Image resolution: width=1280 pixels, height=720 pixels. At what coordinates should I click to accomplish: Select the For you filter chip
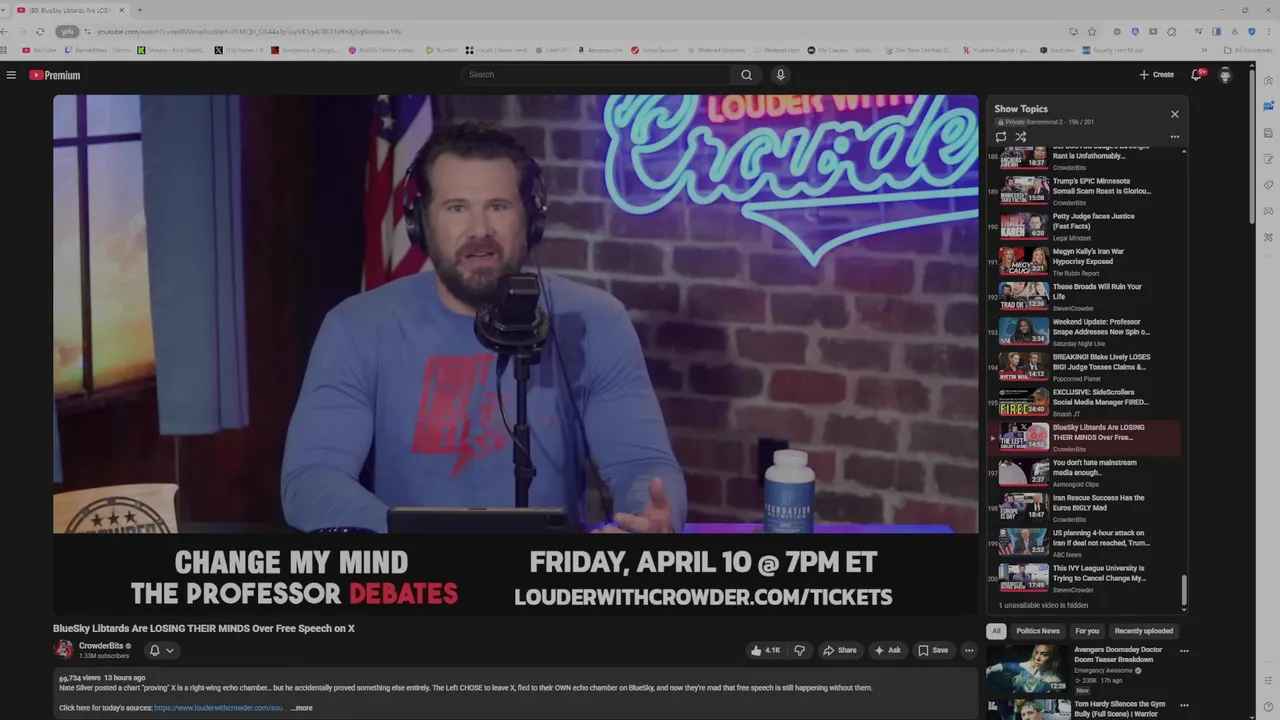1087,631
